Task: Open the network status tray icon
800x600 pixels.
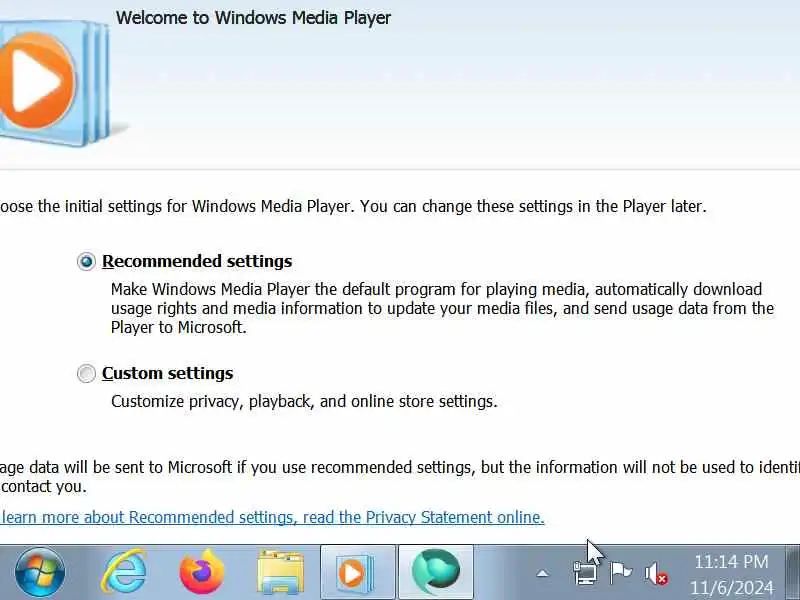Action: coord(585,573)
